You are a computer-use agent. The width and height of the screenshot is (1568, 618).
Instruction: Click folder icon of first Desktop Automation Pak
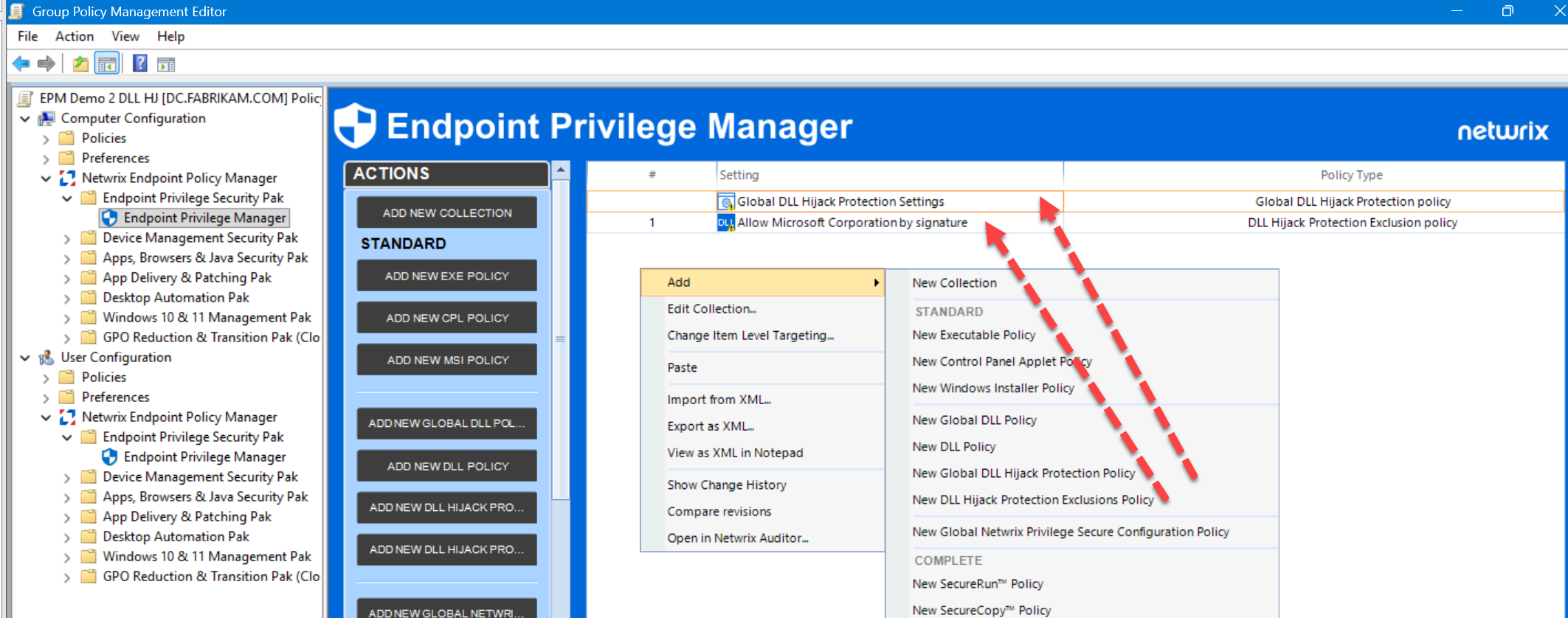89,297
